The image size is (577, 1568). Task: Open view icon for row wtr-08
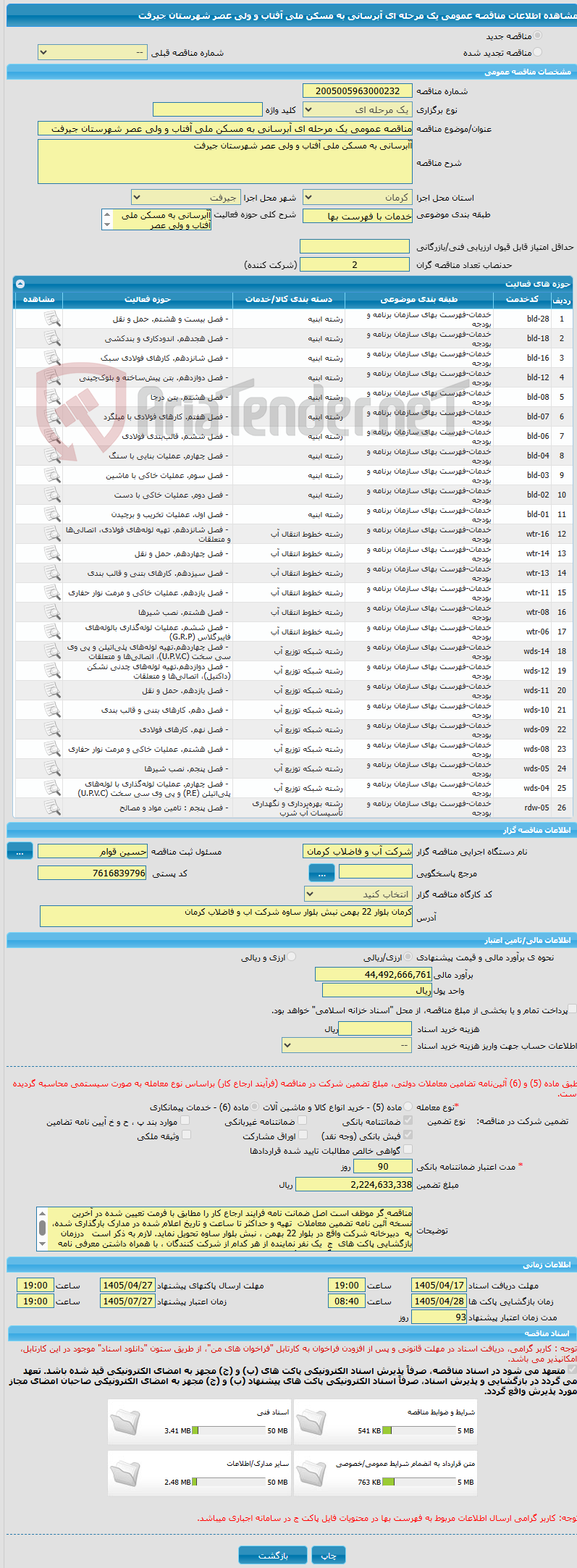(52, 612)
